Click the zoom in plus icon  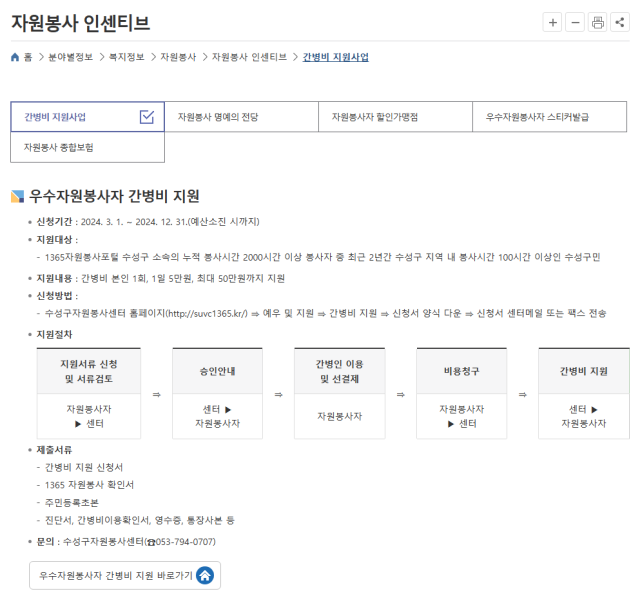pyautogui.click(x=553, y=22)
